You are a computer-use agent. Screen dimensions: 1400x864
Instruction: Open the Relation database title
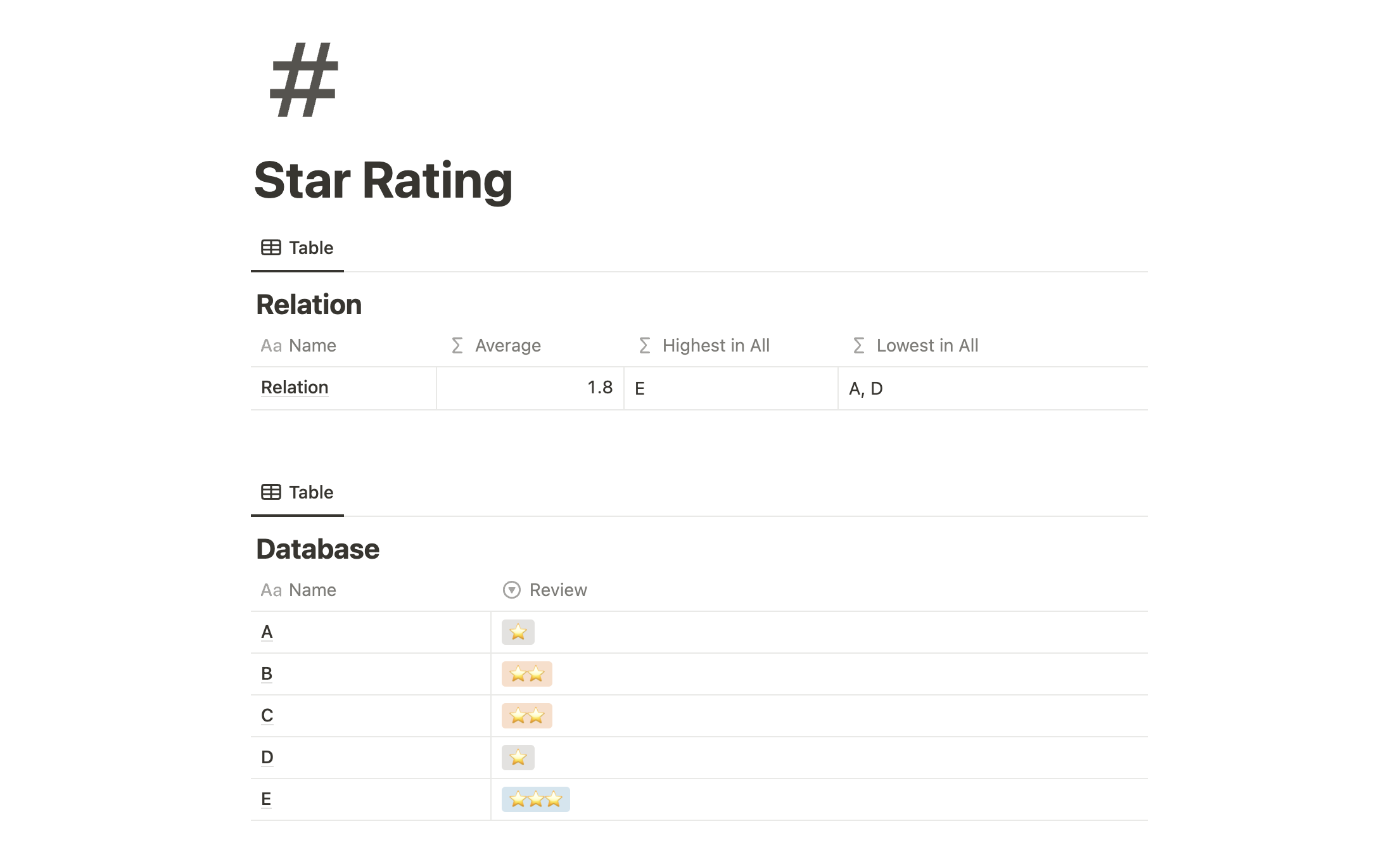(309, 305)
